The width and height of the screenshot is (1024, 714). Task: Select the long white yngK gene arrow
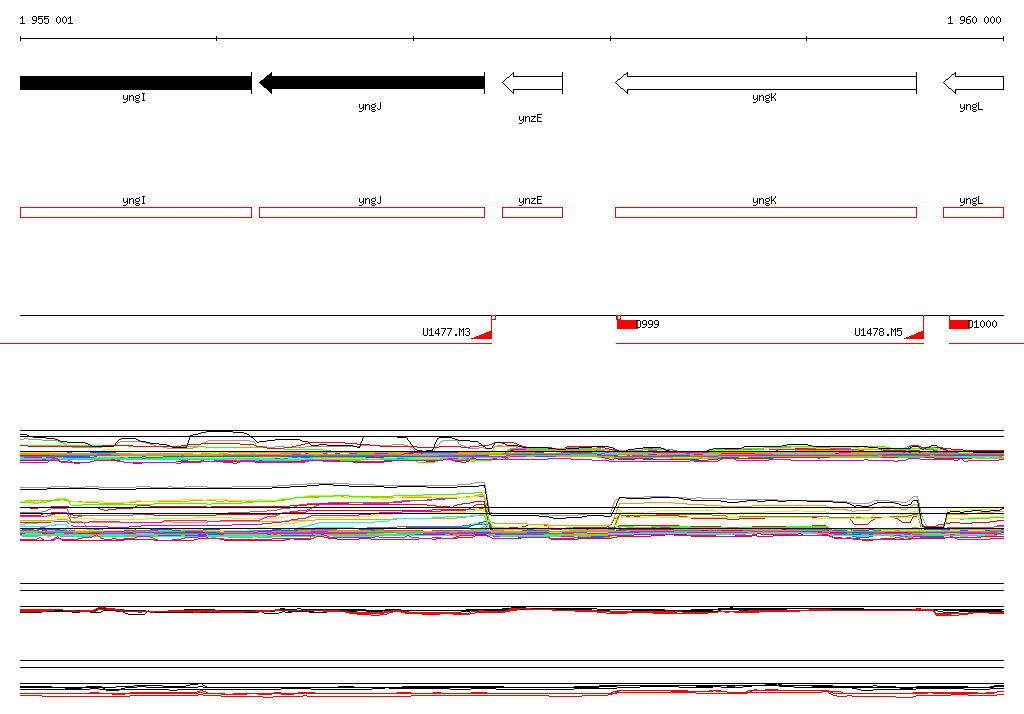(766, 83)
